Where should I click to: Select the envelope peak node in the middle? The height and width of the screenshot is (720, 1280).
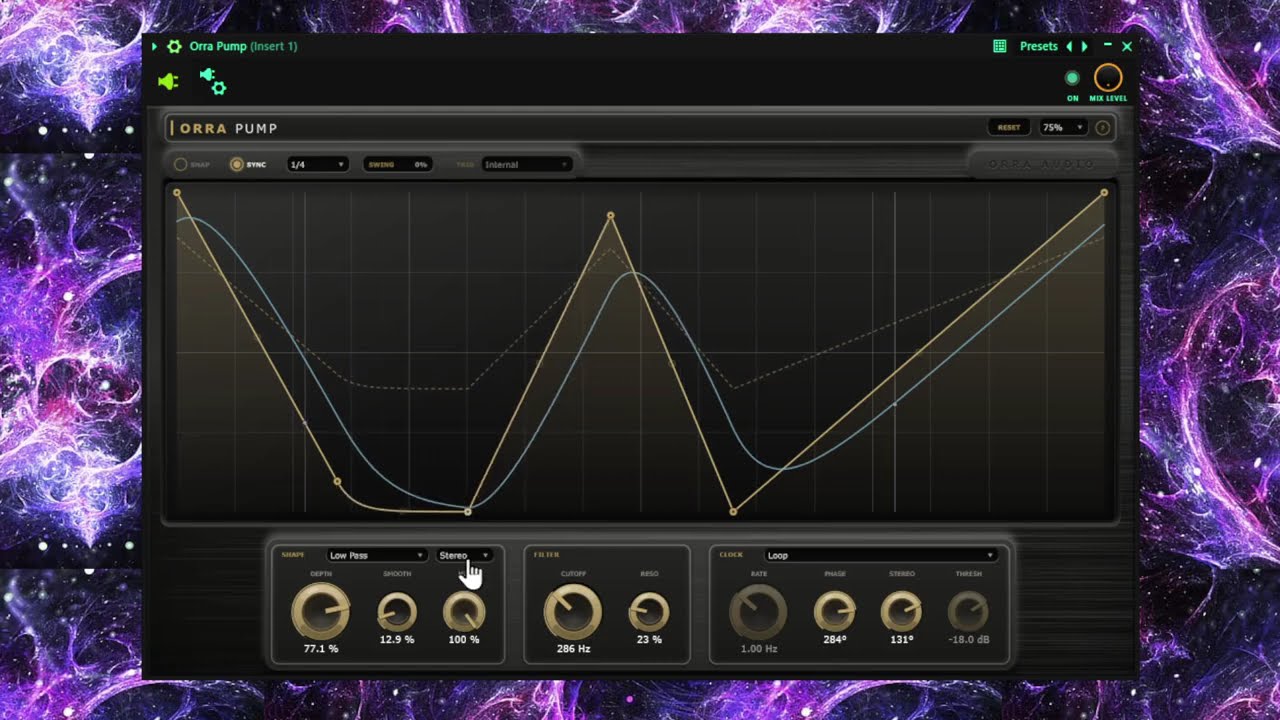[611, 216]
